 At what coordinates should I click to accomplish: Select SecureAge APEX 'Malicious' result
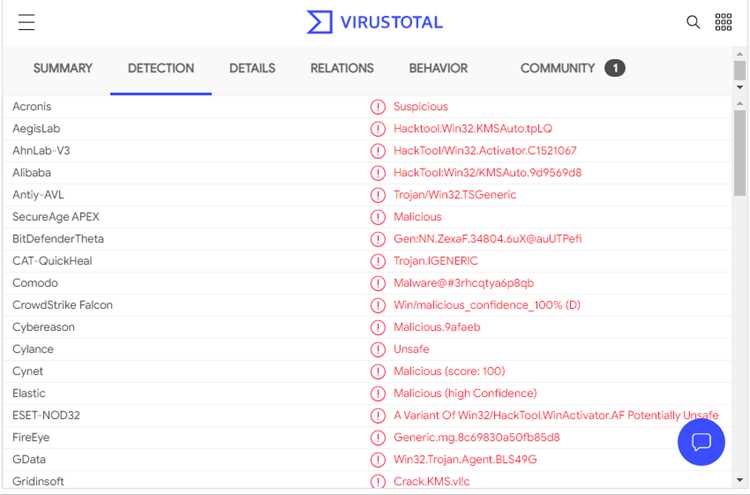[417, 217]
